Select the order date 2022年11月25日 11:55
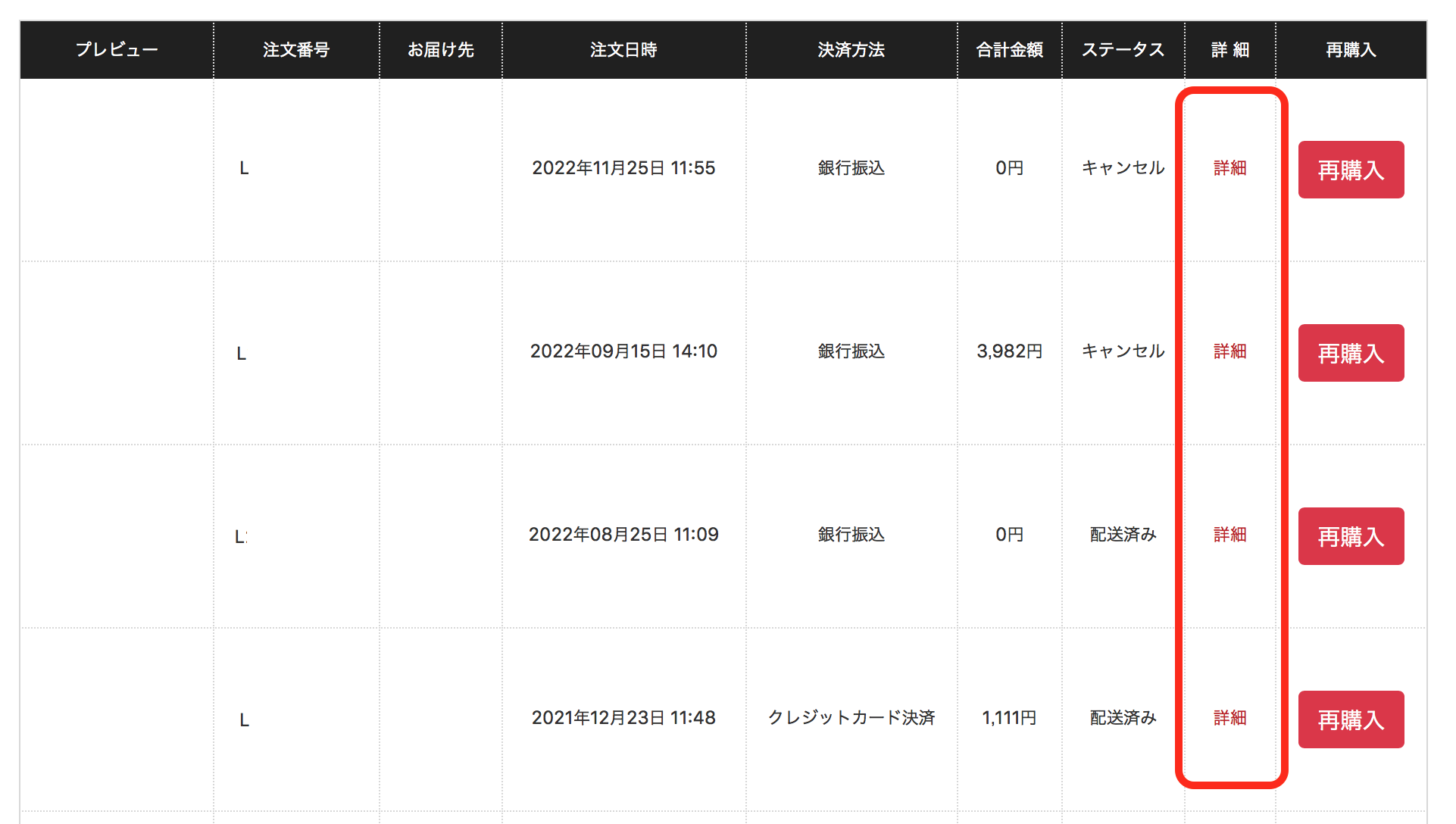 coord(623,168)
